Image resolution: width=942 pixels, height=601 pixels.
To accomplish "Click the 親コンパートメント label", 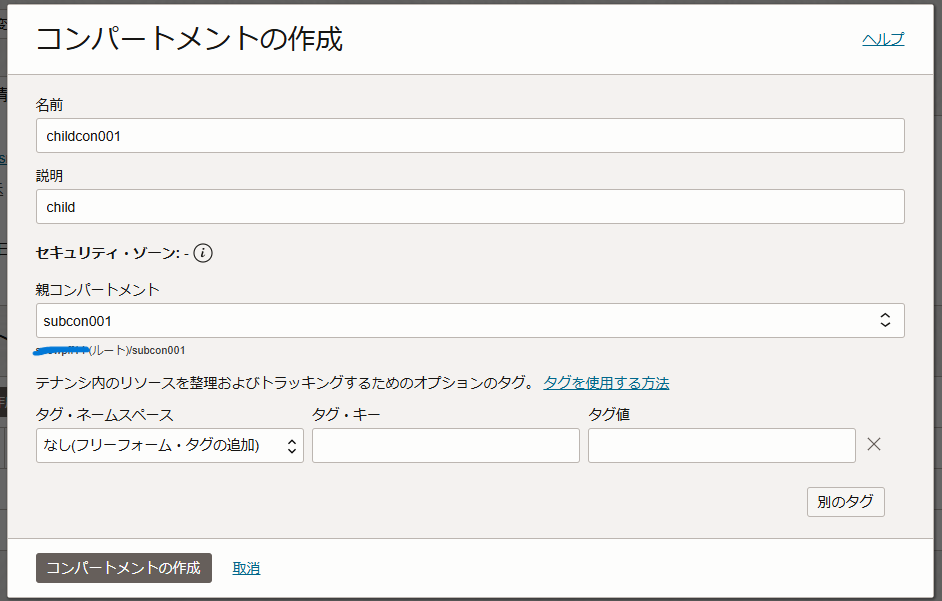I will pyautogui.click(x=97, y=290).
